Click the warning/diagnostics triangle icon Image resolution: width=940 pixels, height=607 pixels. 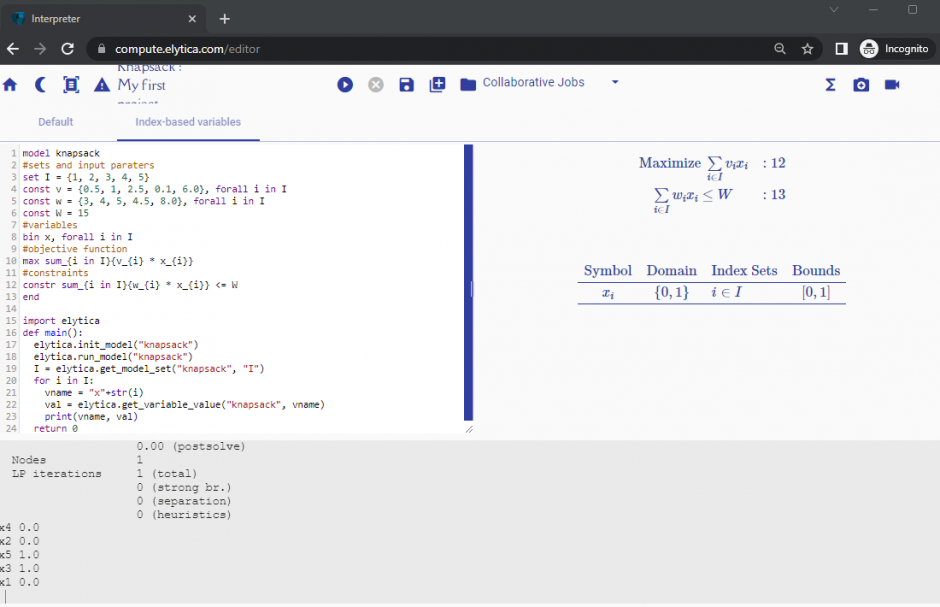tap(100, 85)
